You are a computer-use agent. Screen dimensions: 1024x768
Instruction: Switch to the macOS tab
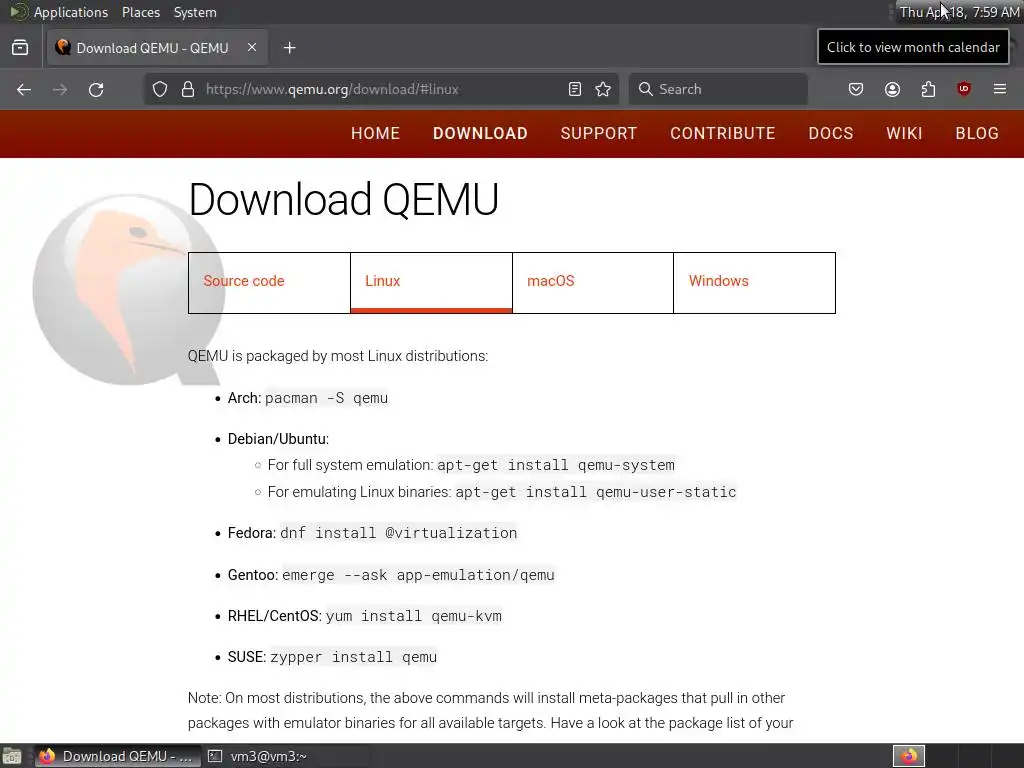tap(593, 283)
